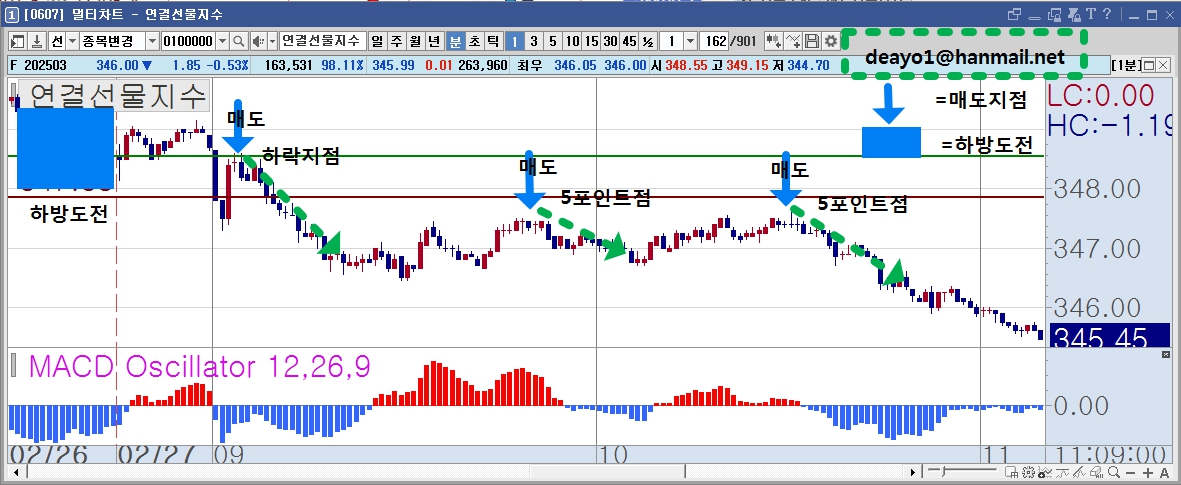
Task: Select the 15-minute interval button
Action: [x=591, y=41]
